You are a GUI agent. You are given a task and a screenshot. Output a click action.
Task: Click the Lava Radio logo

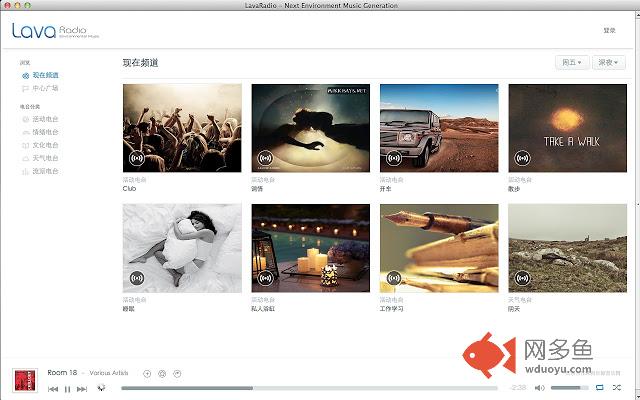(x=56, y=31)
